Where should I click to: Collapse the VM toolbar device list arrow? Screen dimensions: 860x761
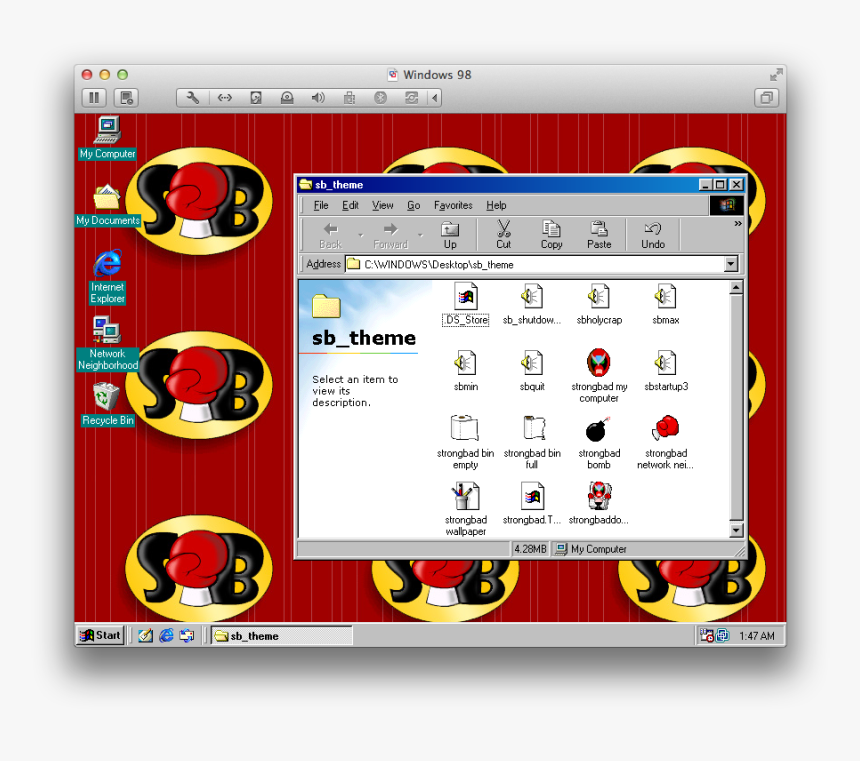[434, 98]
